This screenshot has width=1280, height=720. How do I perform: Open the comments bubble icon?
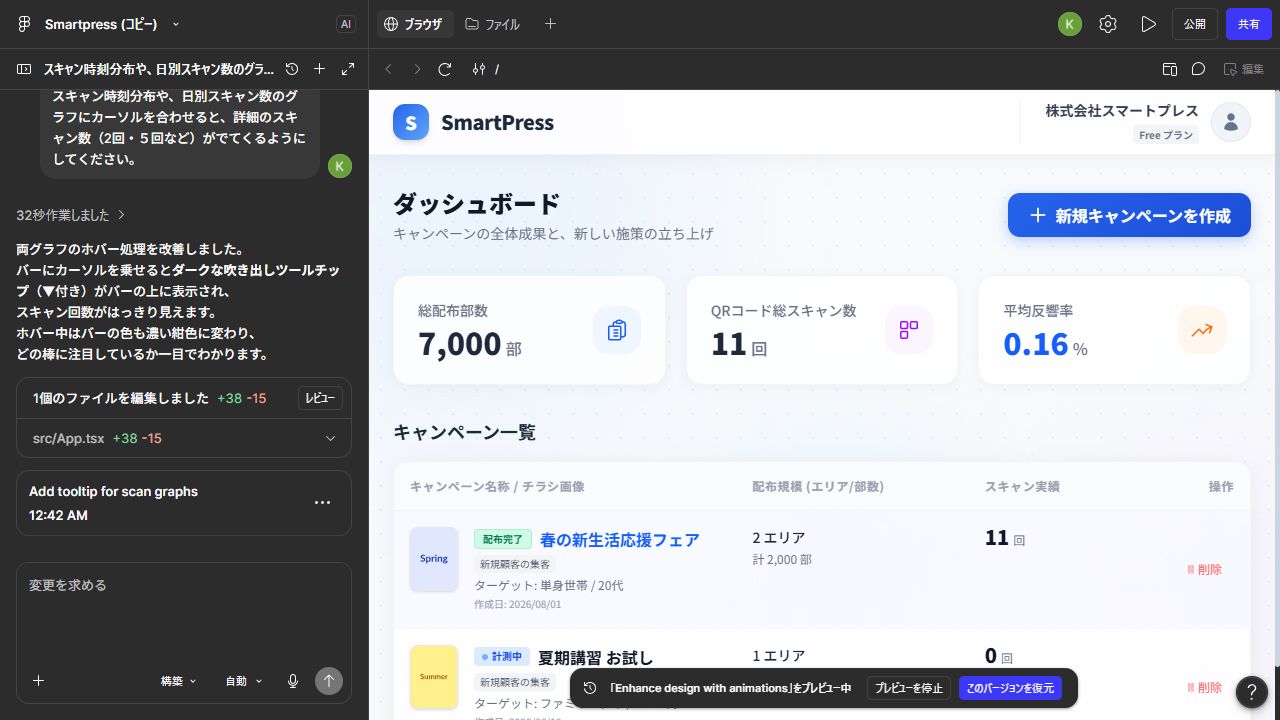[x=1198, y=69]
